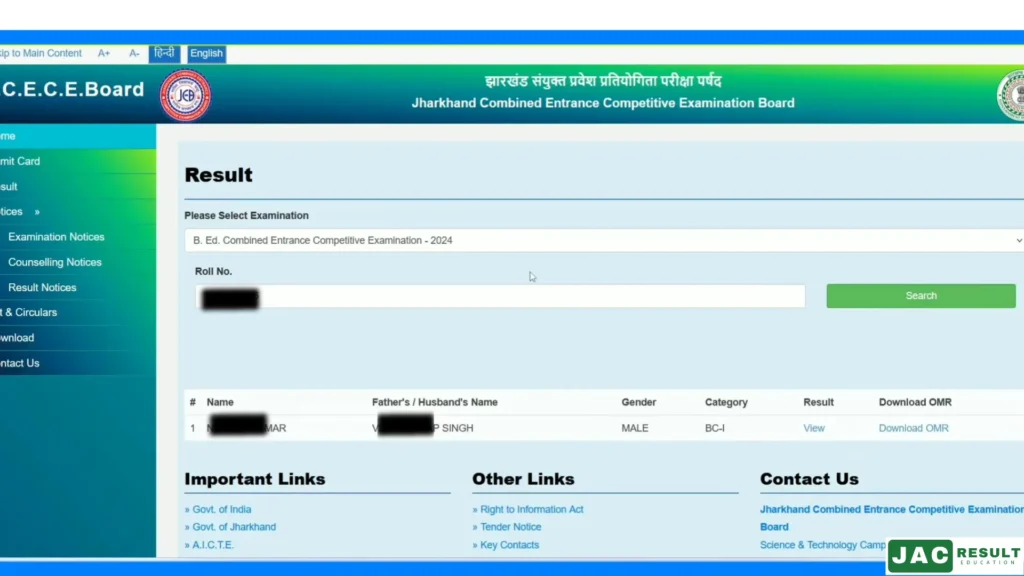Switch language to English
Screen dimensions: 1024x576
tap(206, 54)
